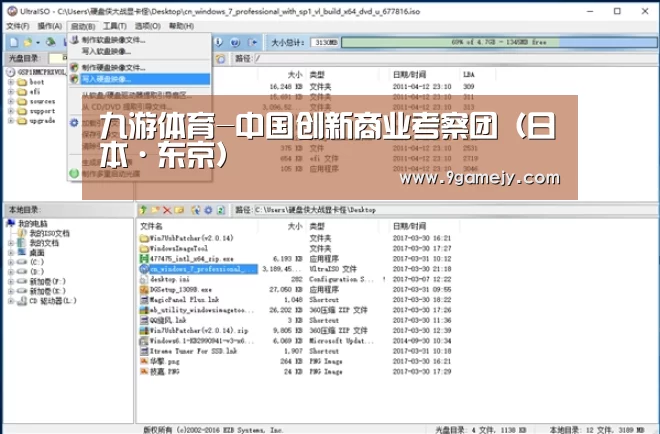Open the dropdown arrow beside the Open icon
Screen dimensions: 660x434
tap(37, 43)
